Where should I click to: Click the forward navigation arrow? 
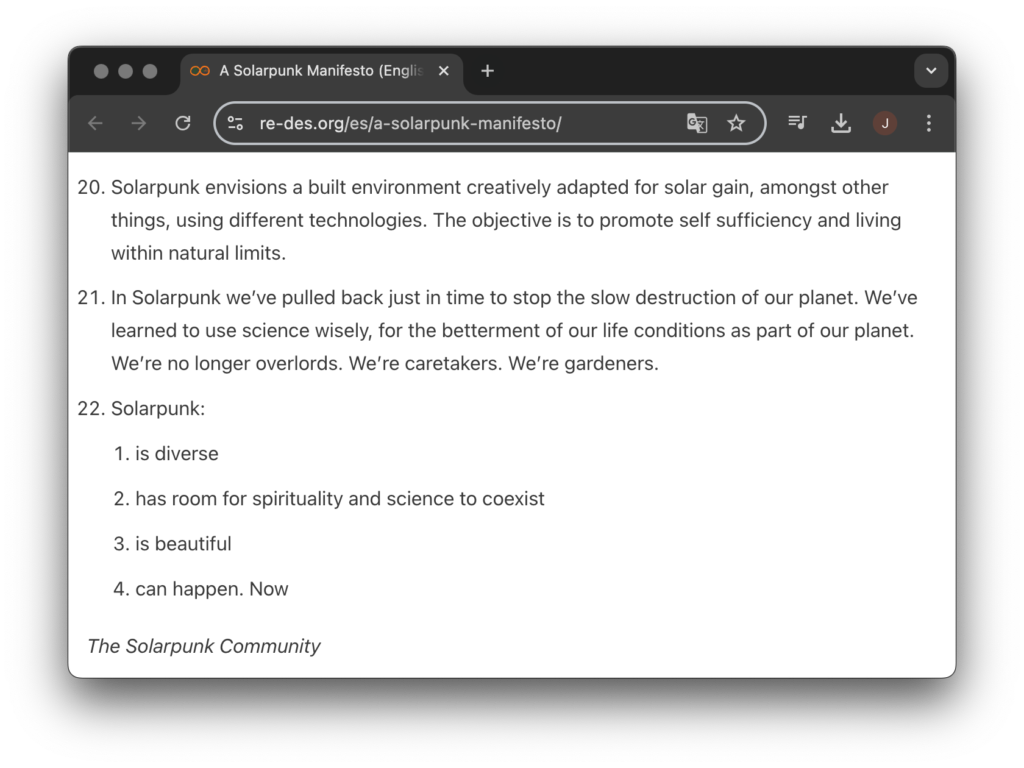[139, 123]
